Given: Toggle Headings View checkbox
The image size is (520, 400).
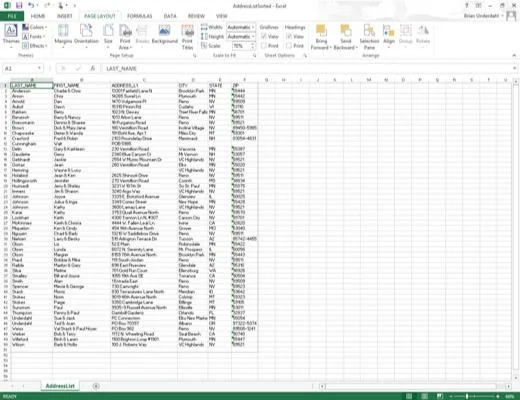Looking at the screenshot, I should click(x=289, y=36).
